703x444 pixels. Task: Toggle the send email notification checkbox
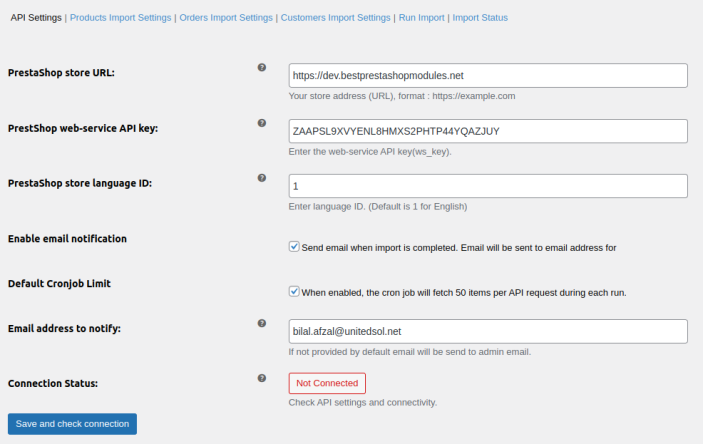pyautogui.click(x=294, y=246)
